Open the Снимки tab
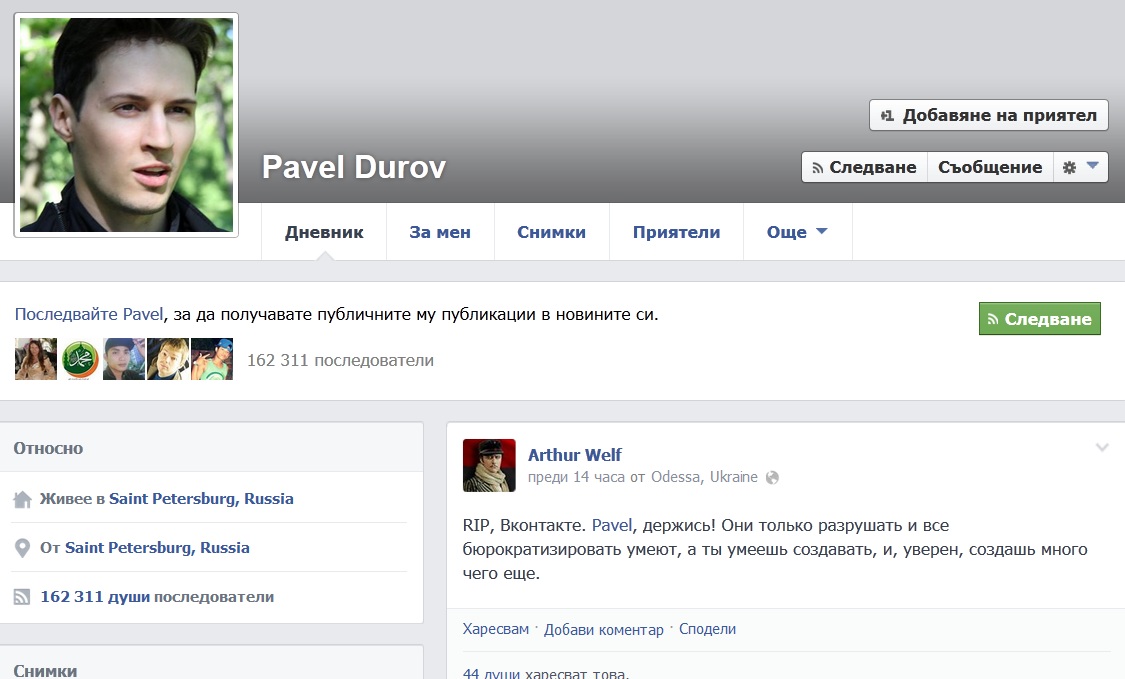This screenshot has height=679, width=1125. click(552, 232)
